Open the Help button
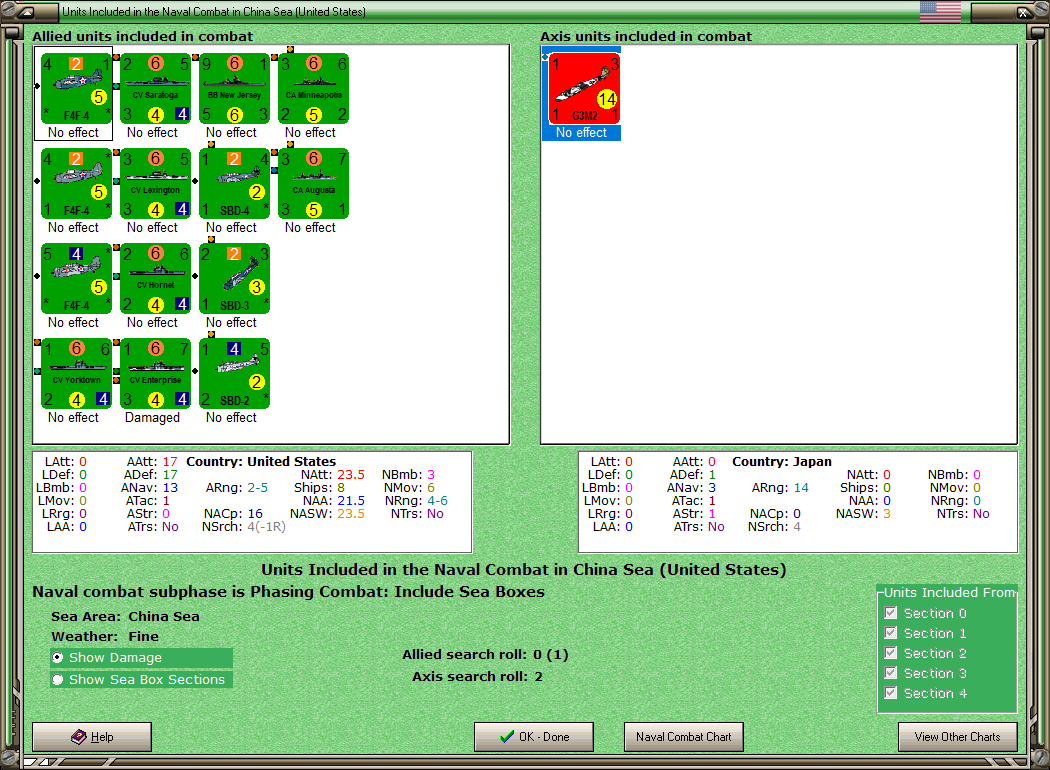The width and height of the screenshot is (1050, 770). tap(92, 737)
